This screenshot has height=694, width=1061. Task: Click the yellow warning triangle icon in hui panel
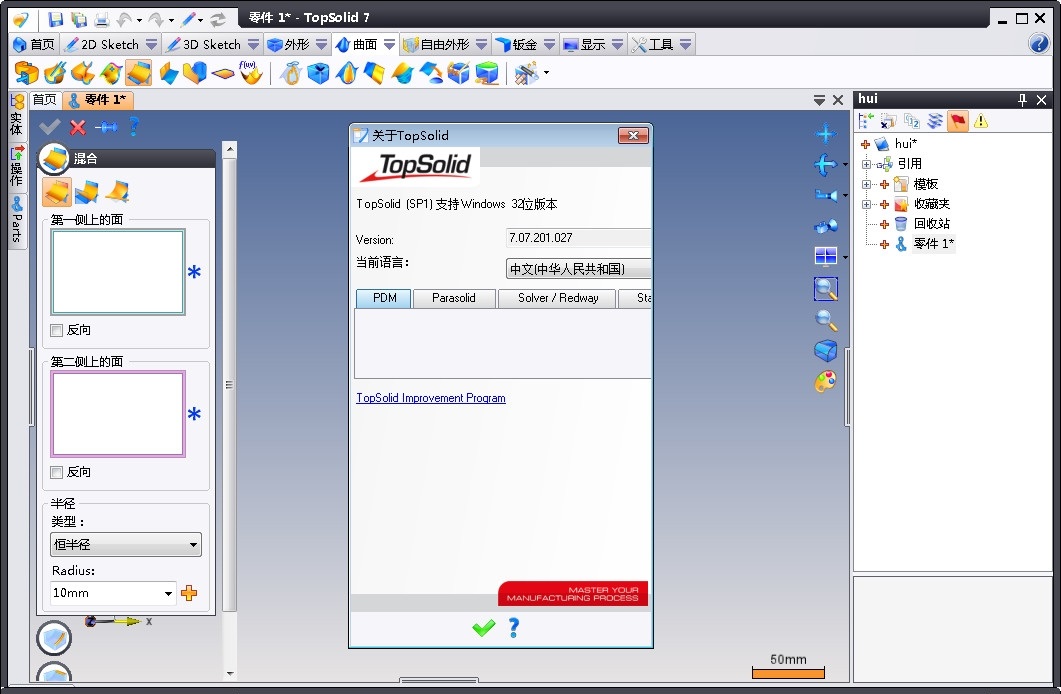coord(980,121)
